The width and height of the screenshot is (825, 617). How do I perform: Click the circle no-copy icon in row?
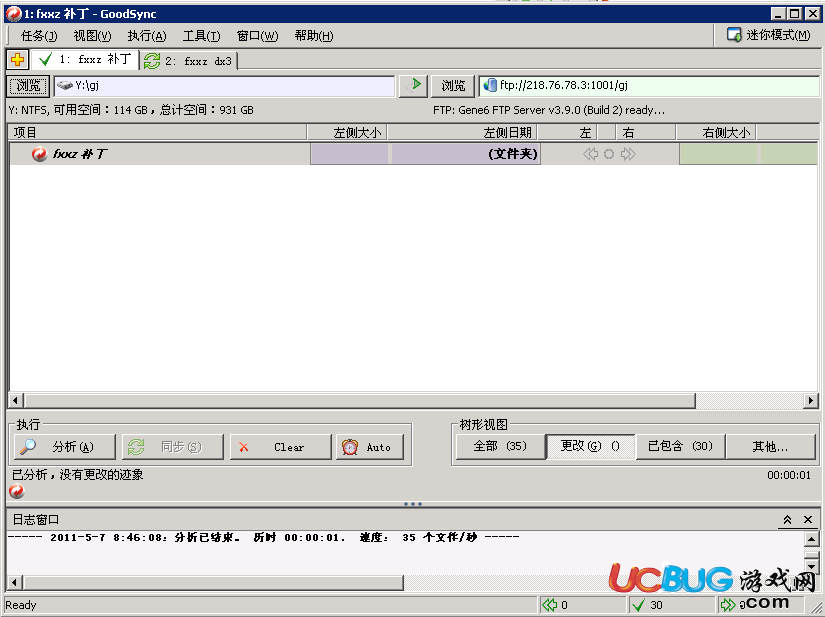click(609, 154)
